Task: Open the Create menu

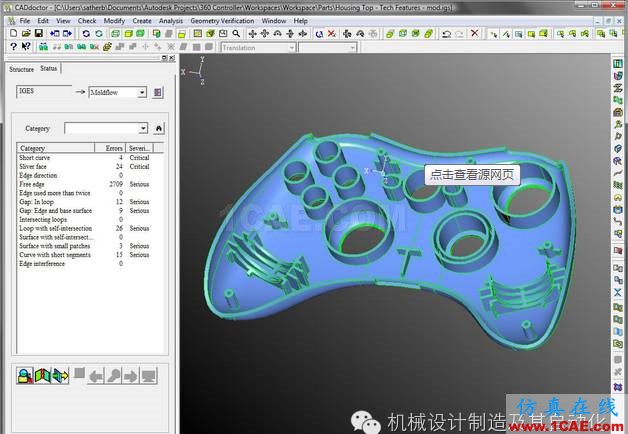Action: click(x=142, y=21)
